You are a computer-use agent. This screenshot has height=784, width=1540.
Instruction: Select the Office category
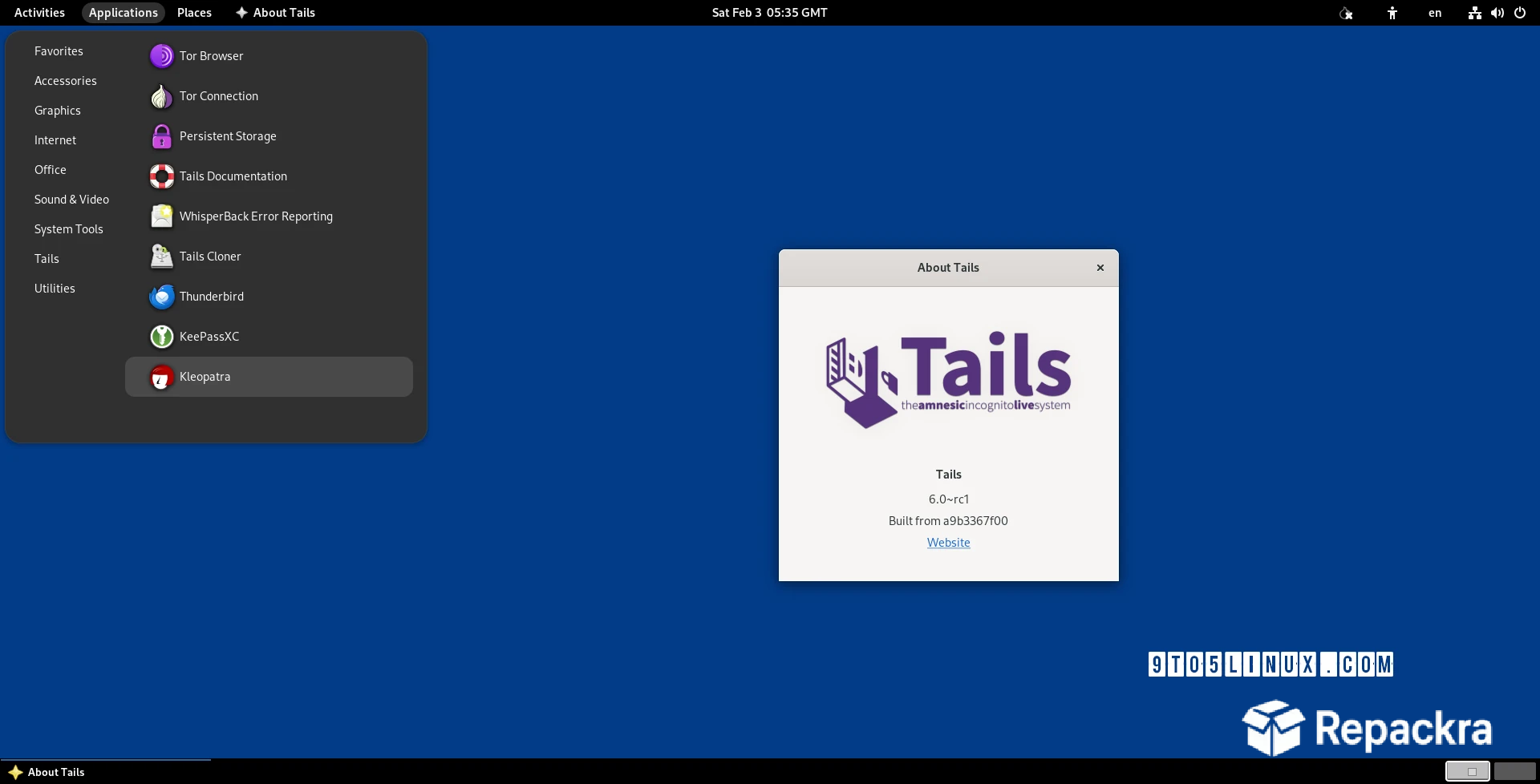(50, 170)
